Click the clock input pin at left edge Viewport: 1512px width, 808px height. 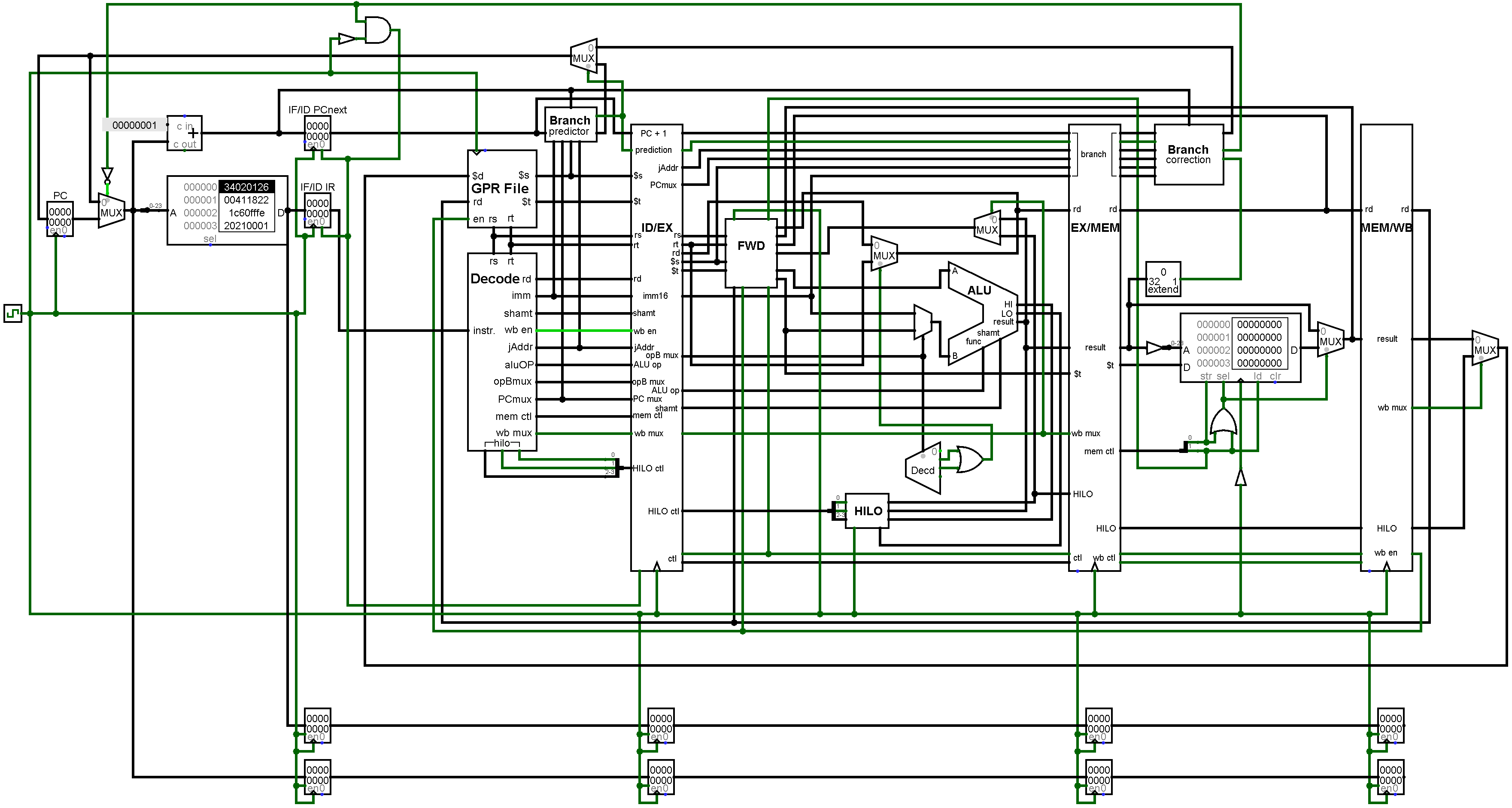pyautogui.click(x=13, y=313)
